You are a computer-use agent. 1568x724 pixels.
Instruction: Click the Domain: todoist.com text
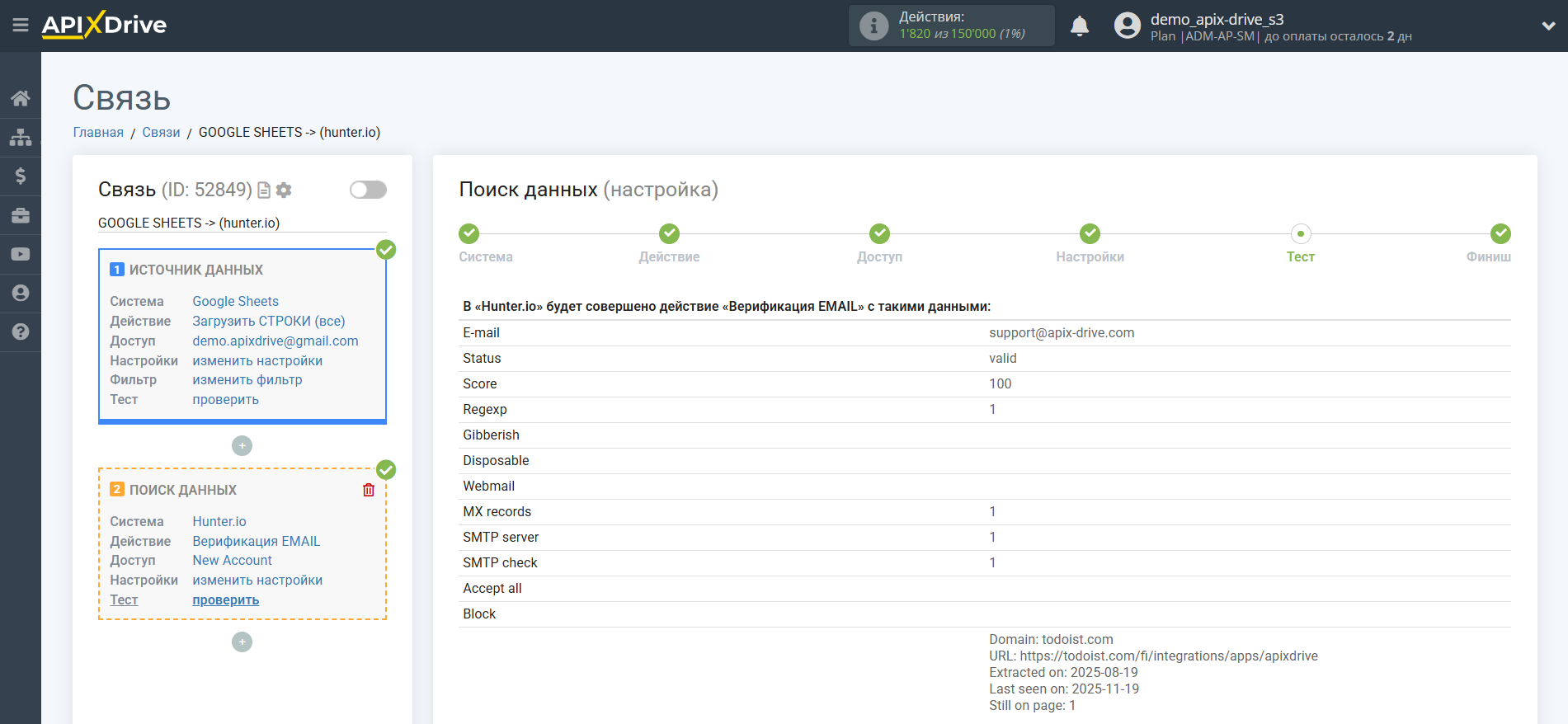tap(1051, 639)
